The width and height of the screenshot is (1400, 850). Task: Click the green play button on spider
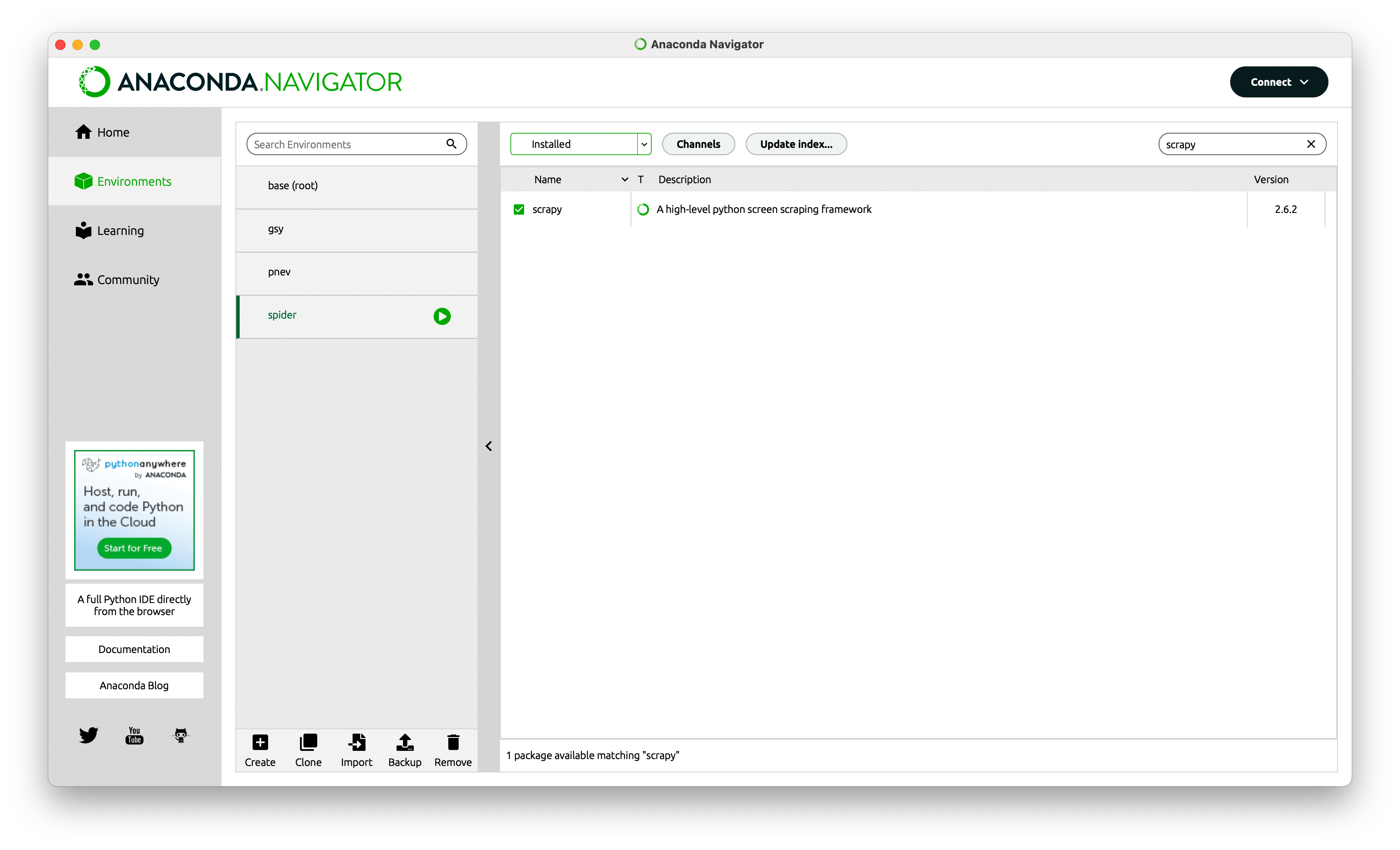pyautogui.click(x=442, y=316)
